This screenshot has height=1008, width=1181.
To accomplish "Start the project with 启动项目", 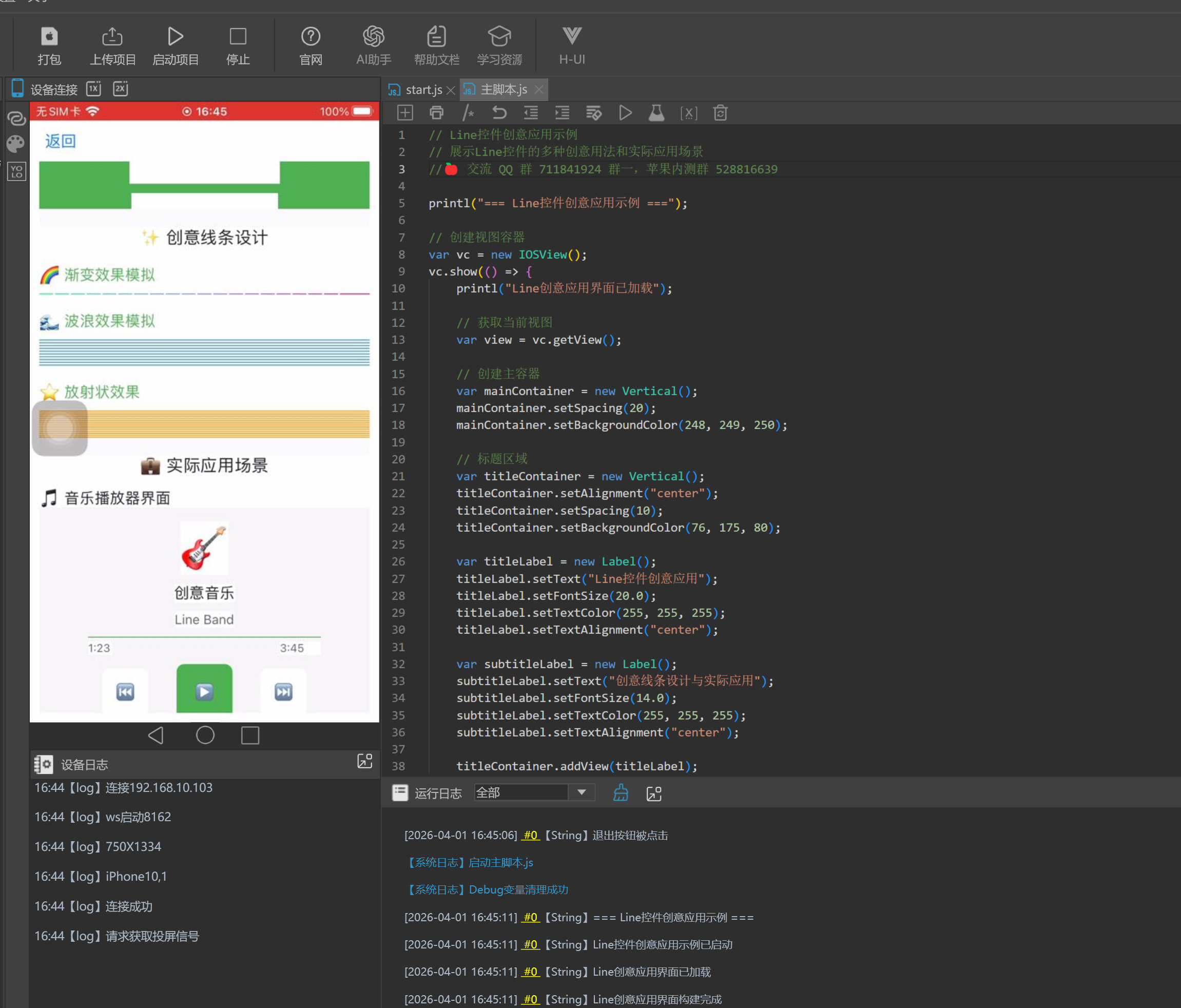I will coord(176,46).
